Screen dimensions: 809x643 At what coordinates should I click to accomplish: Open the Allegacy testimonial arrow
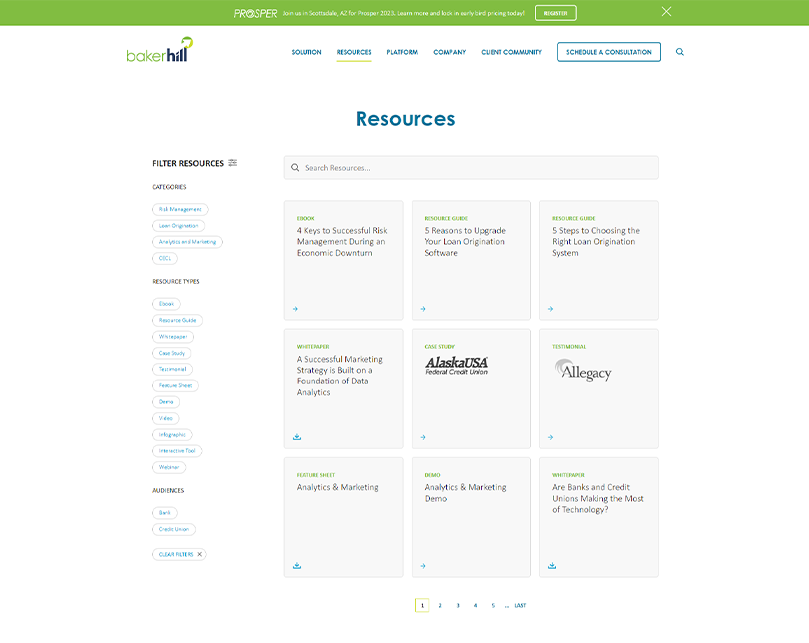click(x=551, y=436)
